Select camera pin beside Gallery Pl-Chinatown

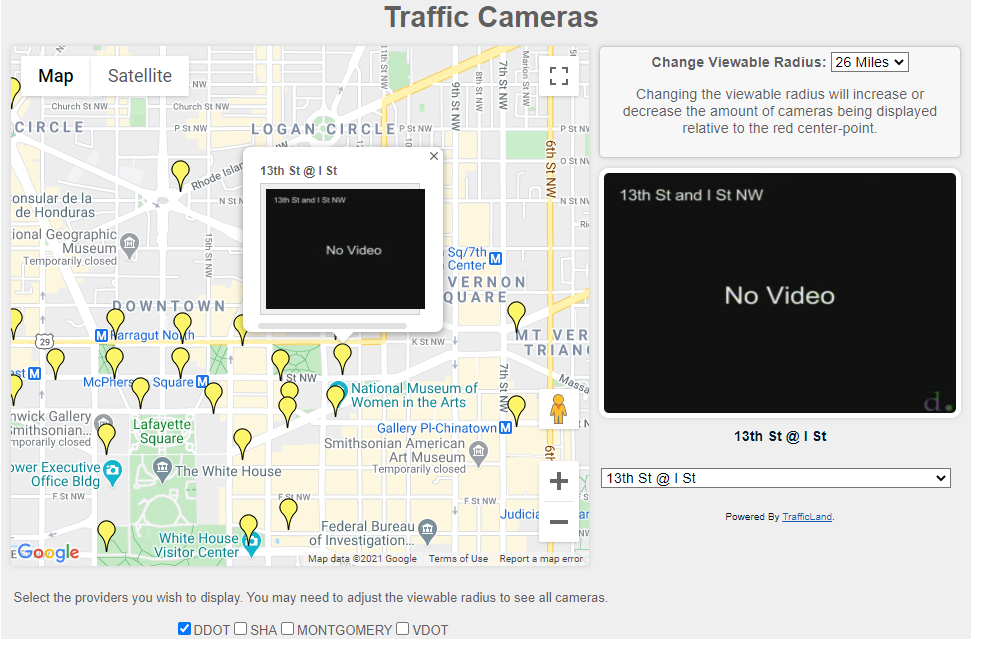coord(516,411)
